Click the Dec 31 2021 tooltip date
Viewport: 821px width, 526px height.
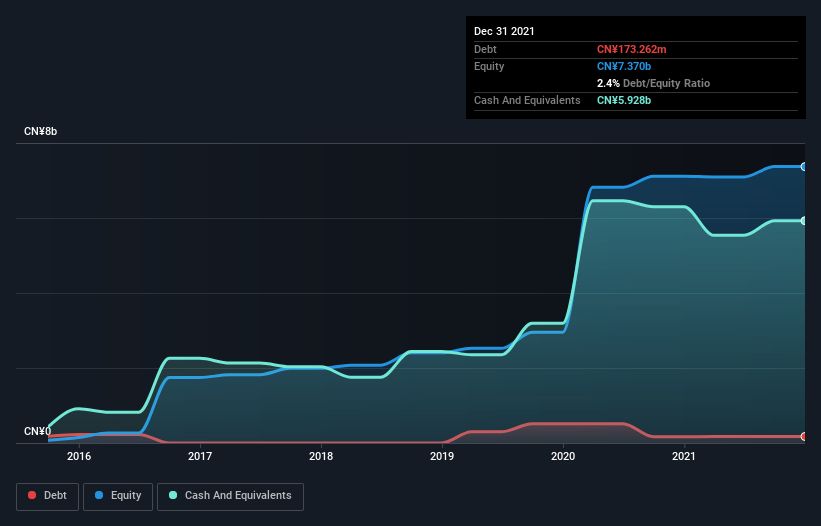(x=504, y=31)
